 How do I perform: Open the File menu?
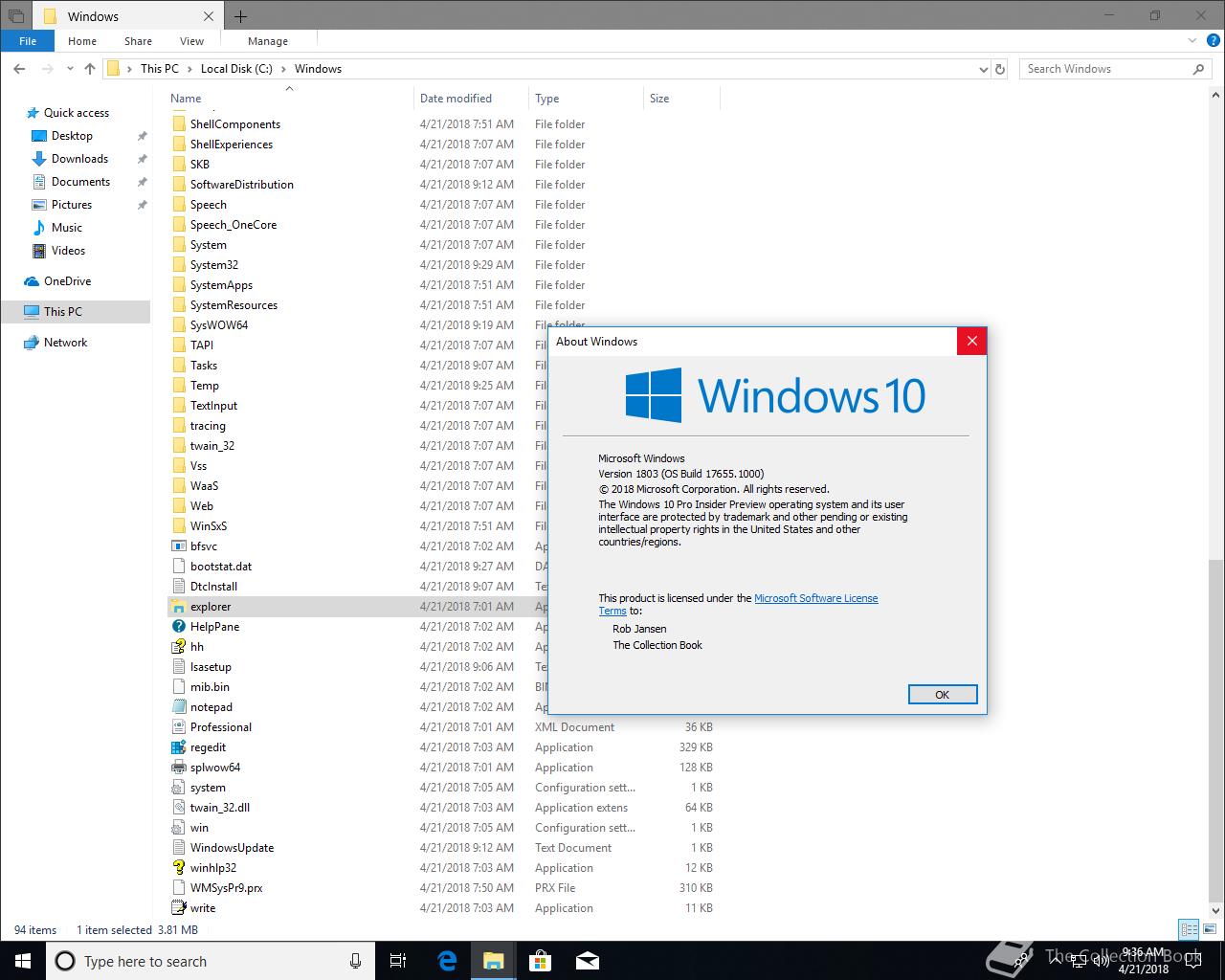28,41
